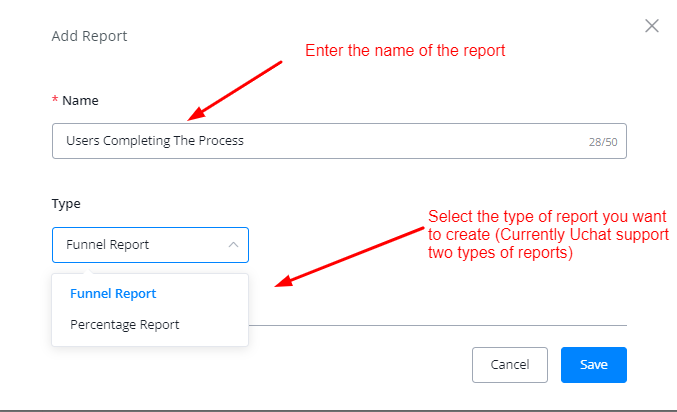Select Funnel Report from the list
Viewport: 677px width, 412px height.
113,294
